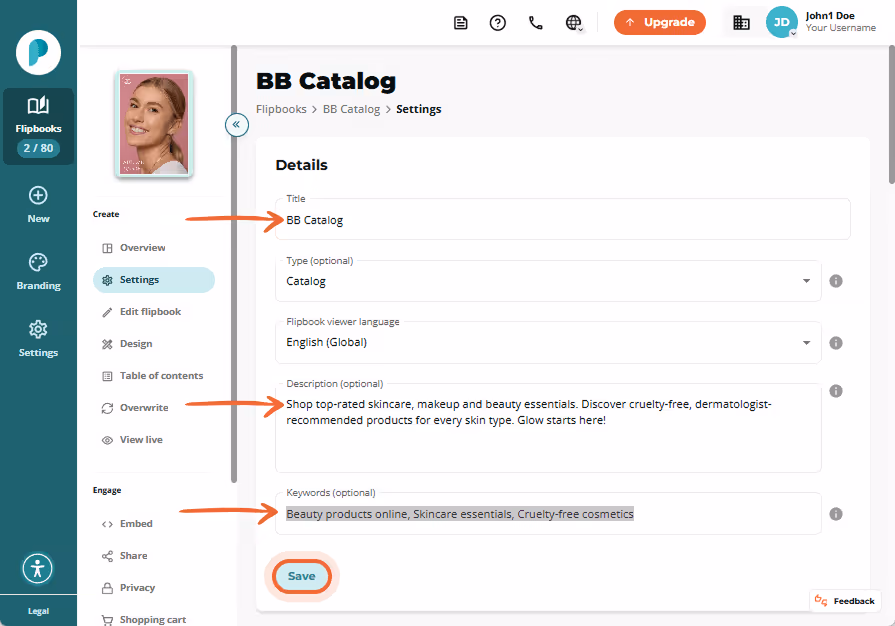The height and width of the screenshot is (626, 895).
Task: Click the main page vertical scrollbar
Action: (x=892, y=114)
